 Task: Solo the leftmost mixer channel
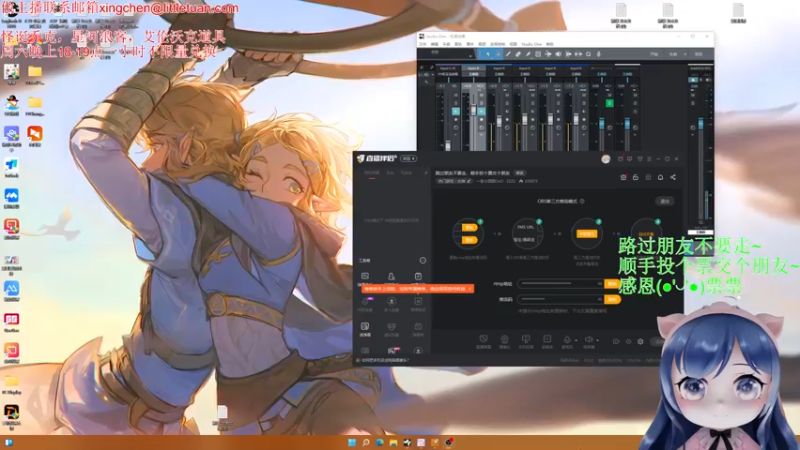coord(456,103)
